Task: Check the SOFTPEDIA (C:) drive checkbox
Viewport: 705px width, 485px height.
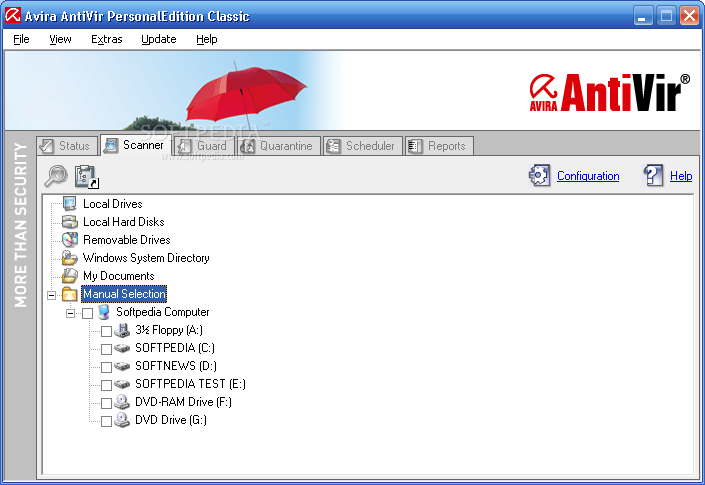Action: point(106,348)
